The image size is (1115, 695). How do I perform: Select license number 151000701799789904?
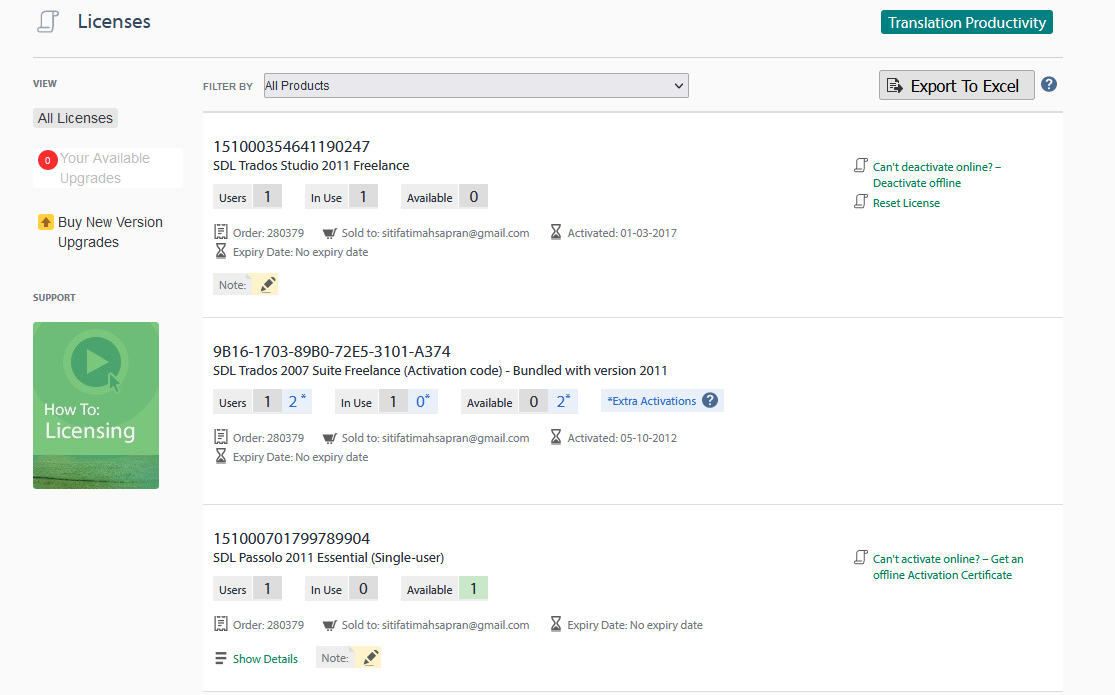coord(292,539)
